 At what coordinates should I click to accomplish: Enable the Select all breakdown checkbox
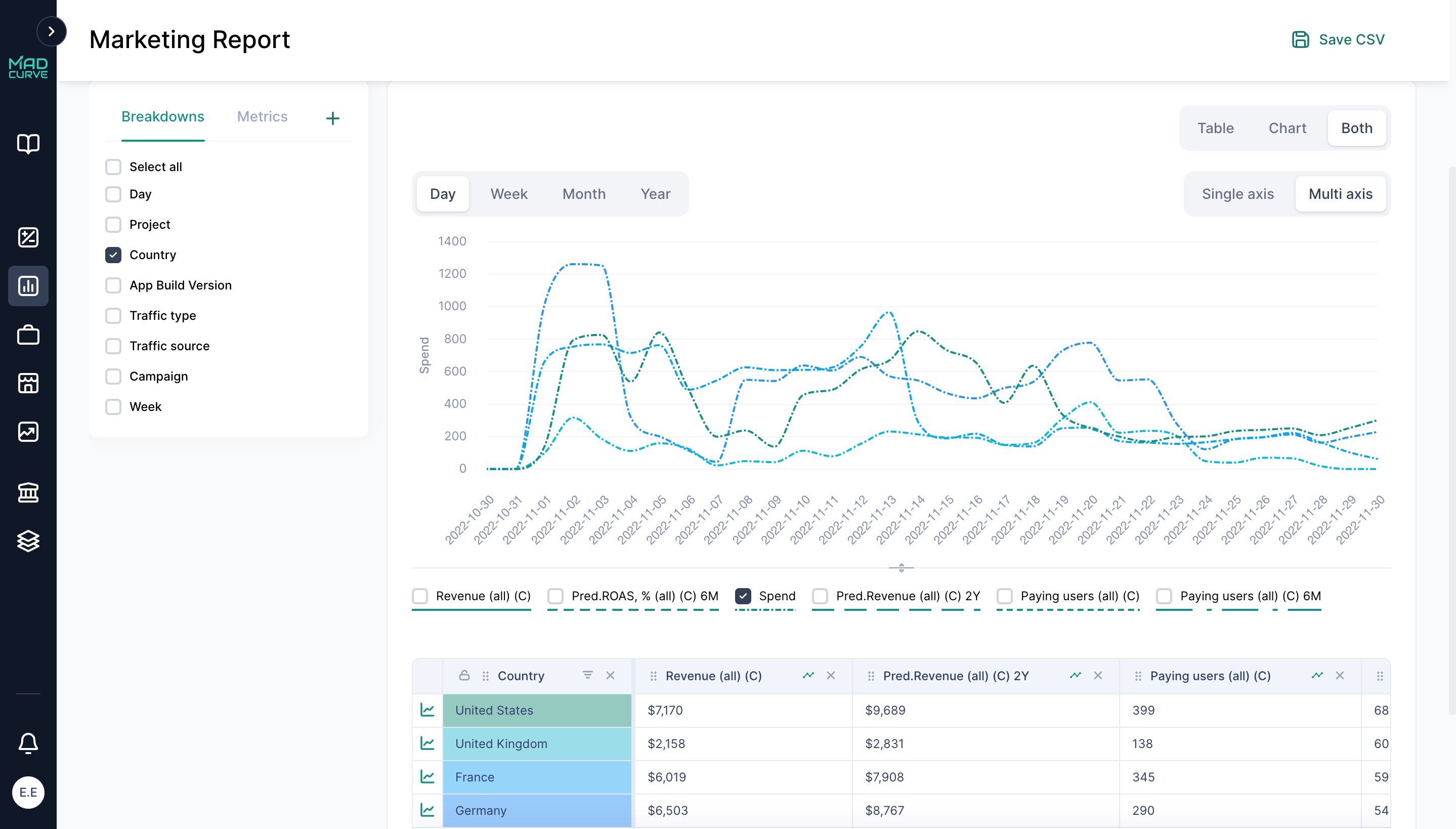coord(113,167)
